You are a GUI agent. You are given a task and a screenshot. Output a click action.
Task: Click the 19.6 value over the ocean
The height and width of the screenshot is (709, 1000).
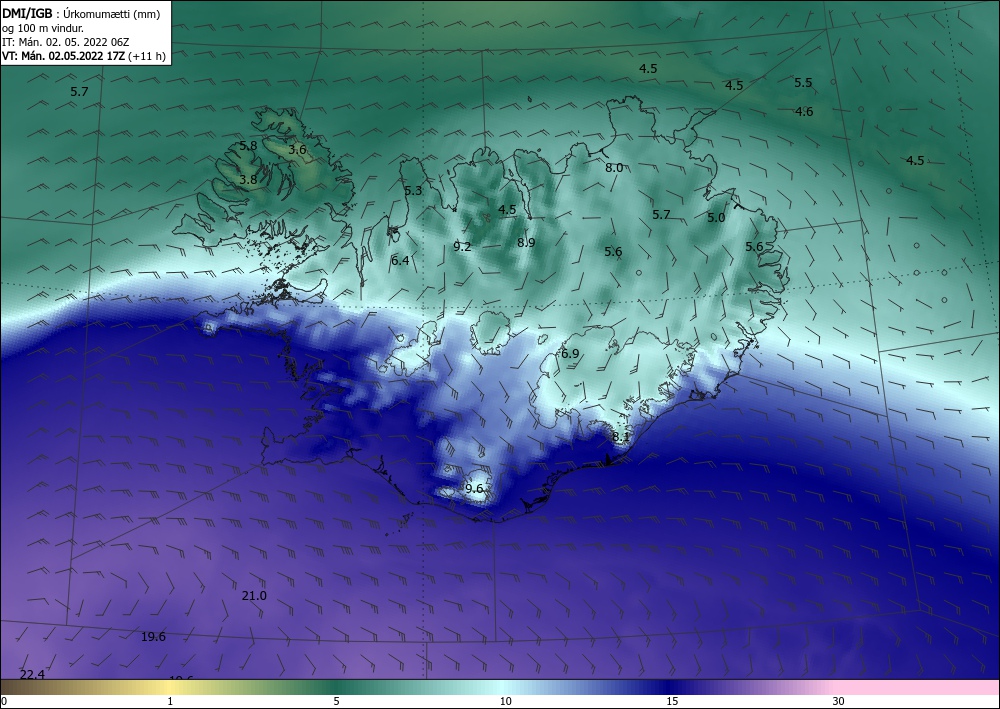(x=153, y=636)
